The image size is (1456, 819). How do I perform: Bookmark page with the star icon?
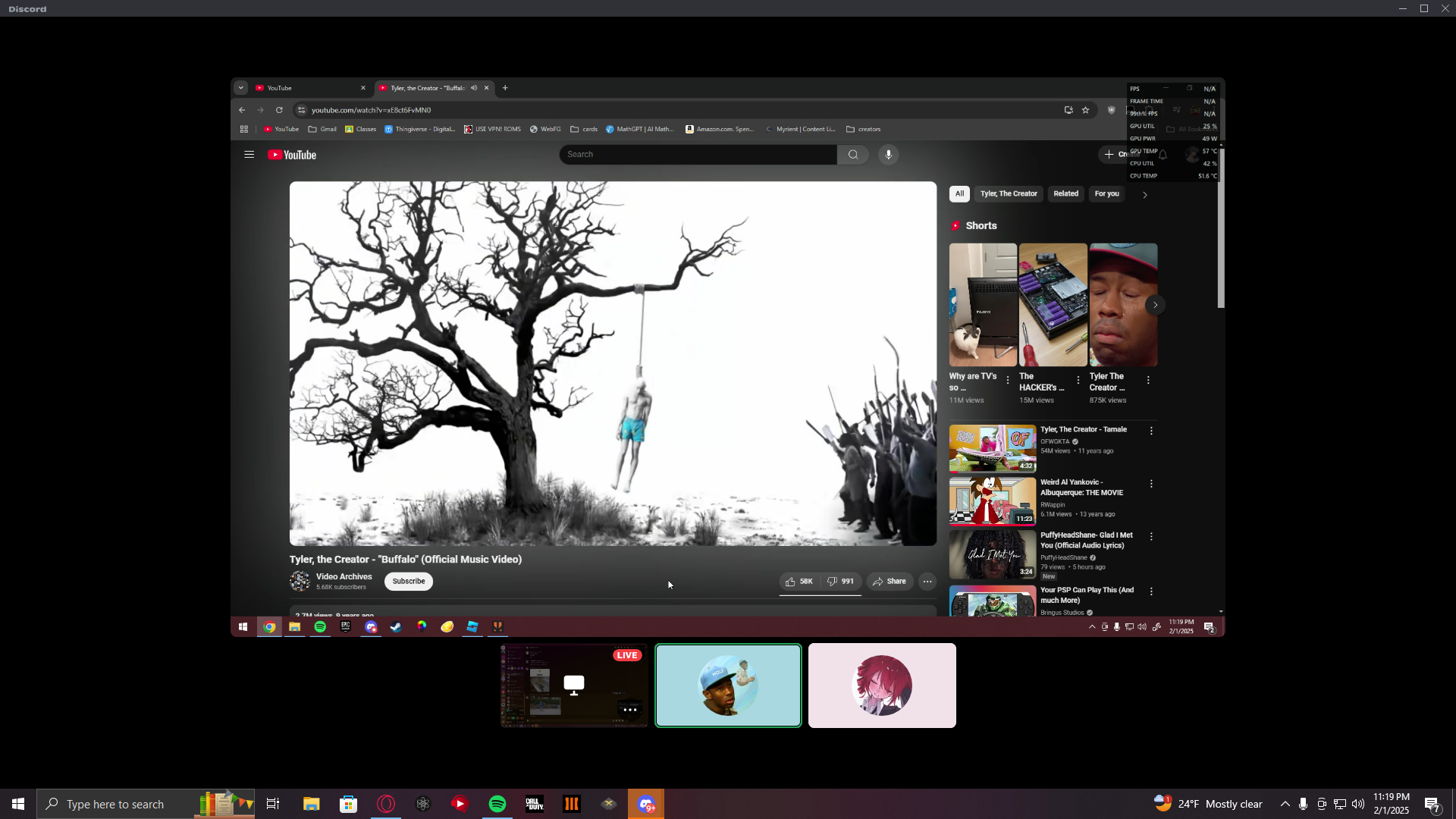(x=1085, y=110)
